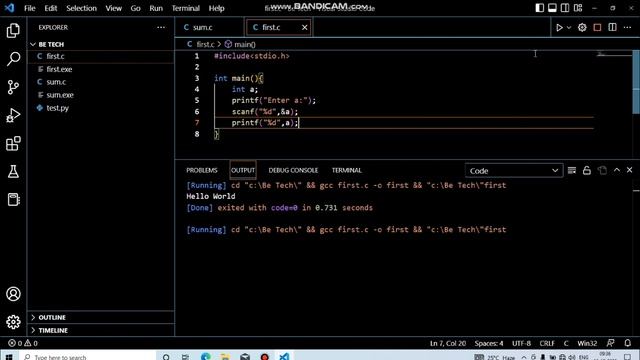This screenshot has height=360, width=640.
Task: Open the Source Control view
Action: point(13,87)
